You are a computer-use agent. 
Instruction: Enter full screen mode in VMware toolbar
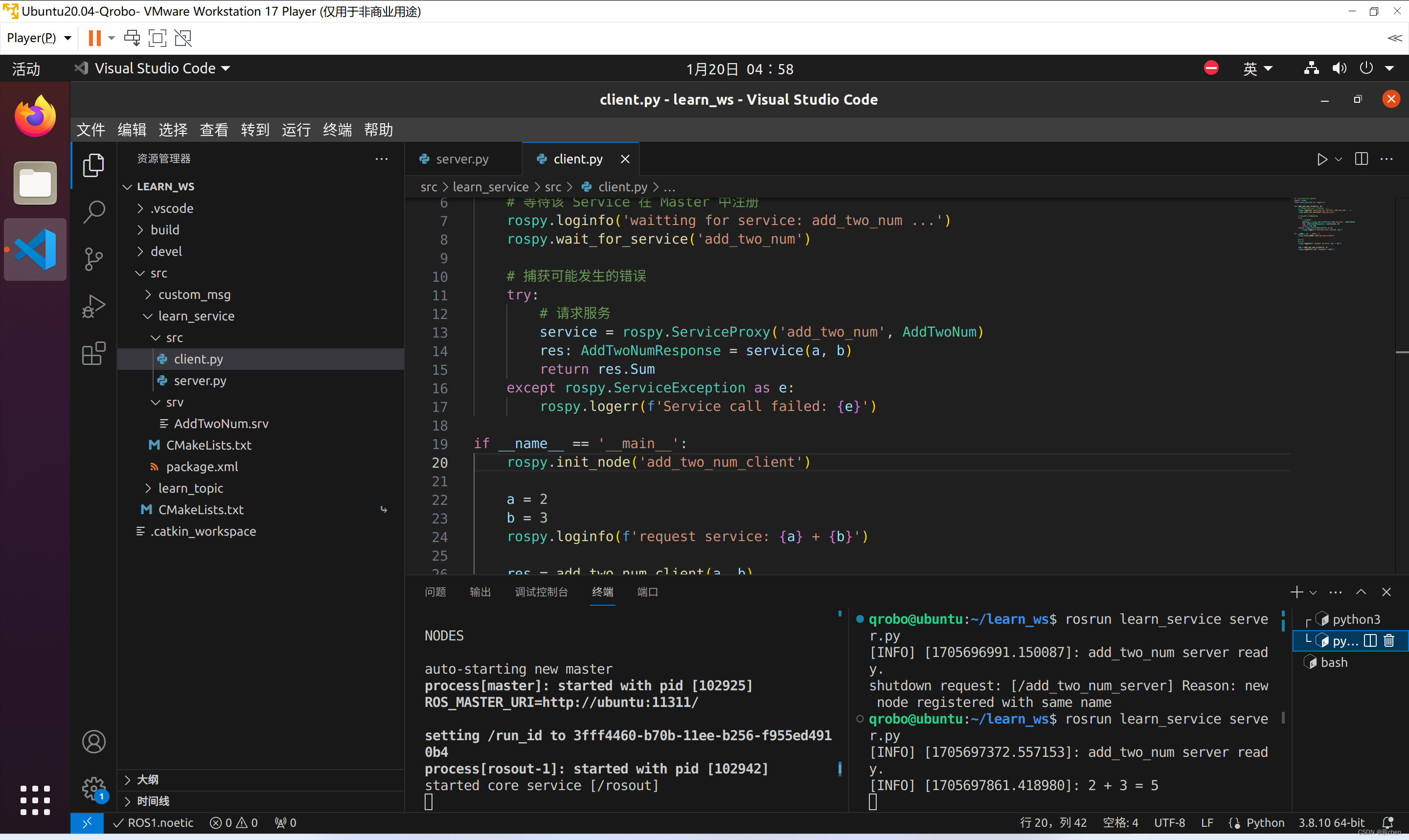[x=158, y=38]
